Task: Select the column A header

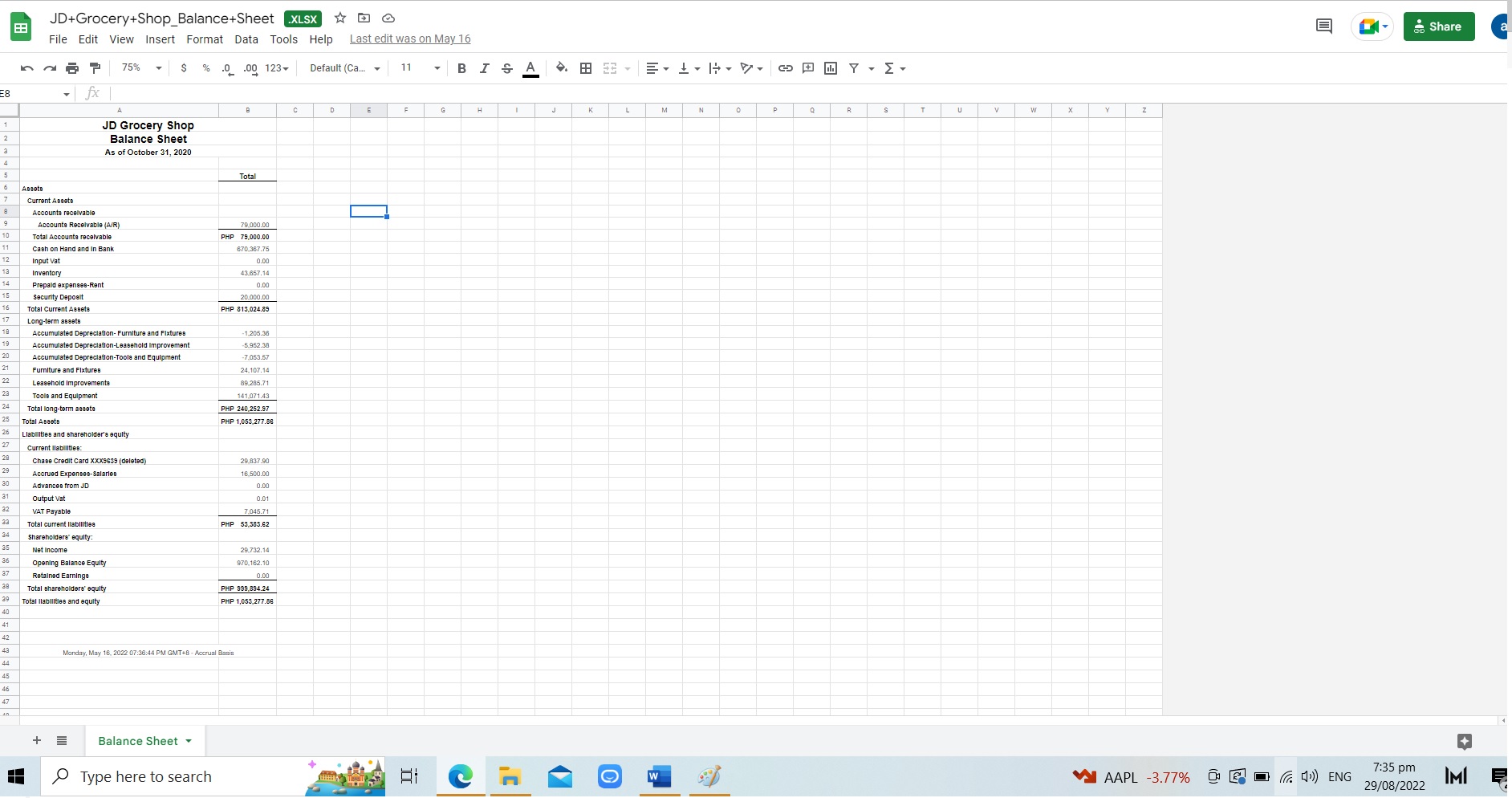Action: click(120, 110)
